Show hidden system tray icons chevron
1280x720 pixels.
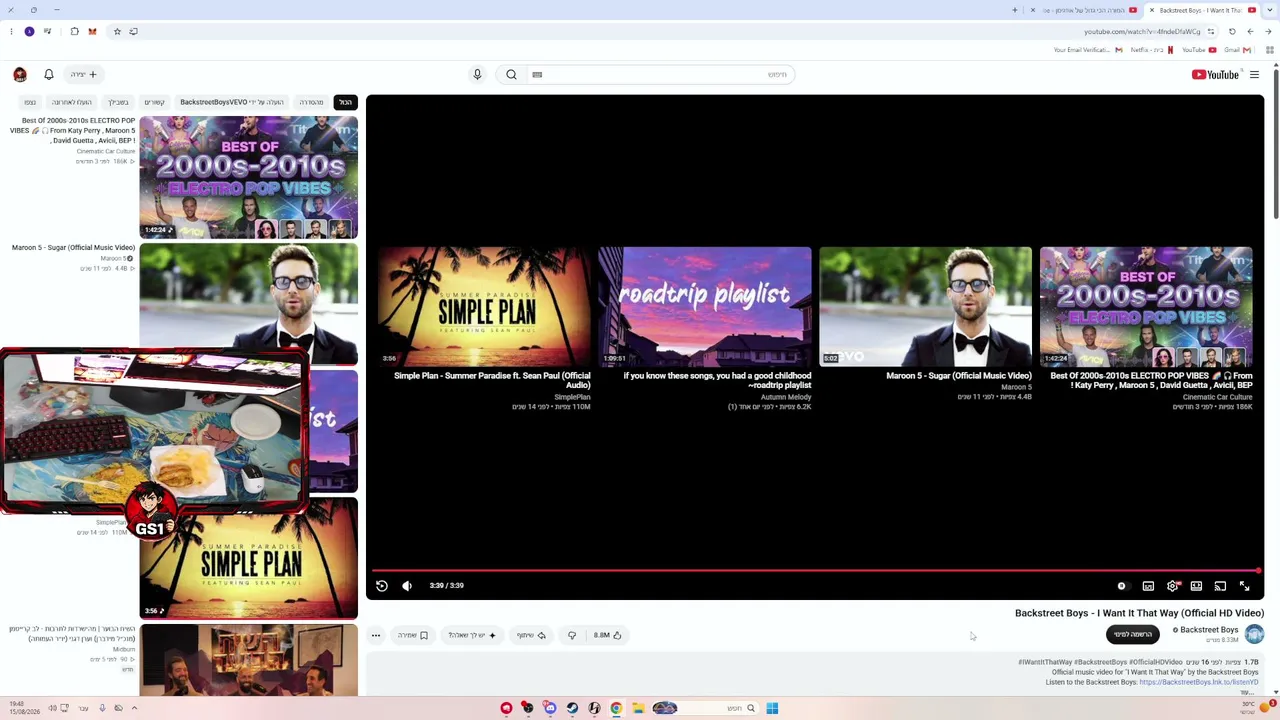point(134,708)
